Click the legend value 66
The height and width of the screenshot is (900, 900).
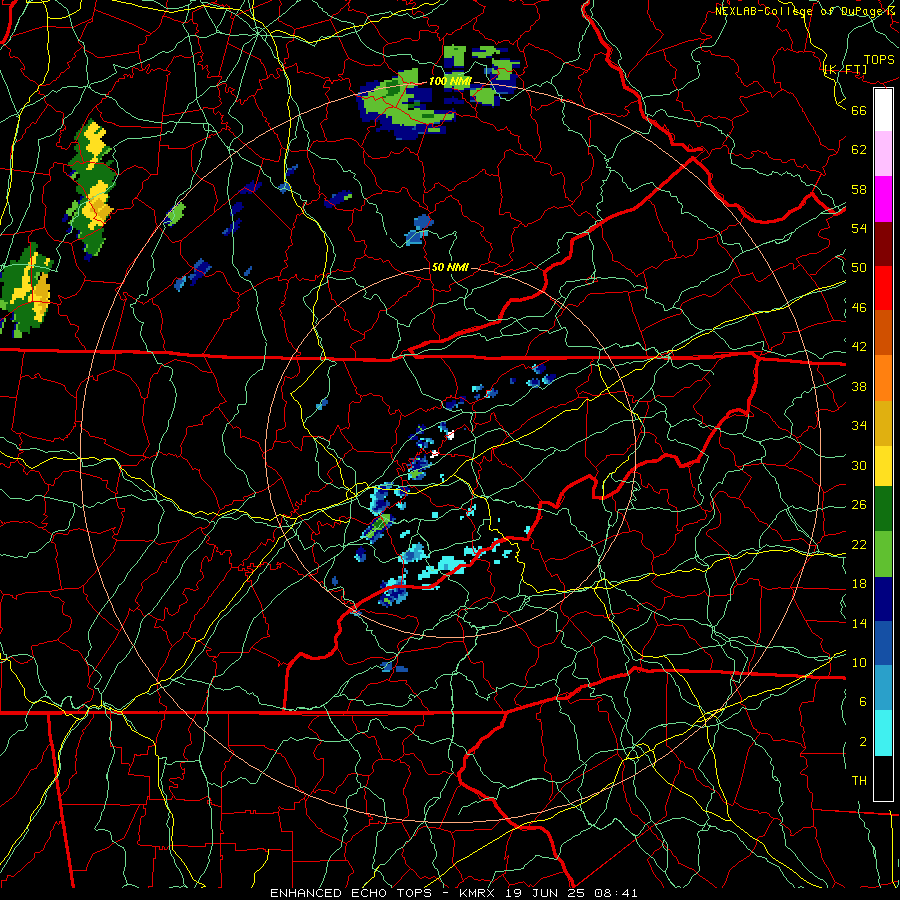(x=859, y=110)
